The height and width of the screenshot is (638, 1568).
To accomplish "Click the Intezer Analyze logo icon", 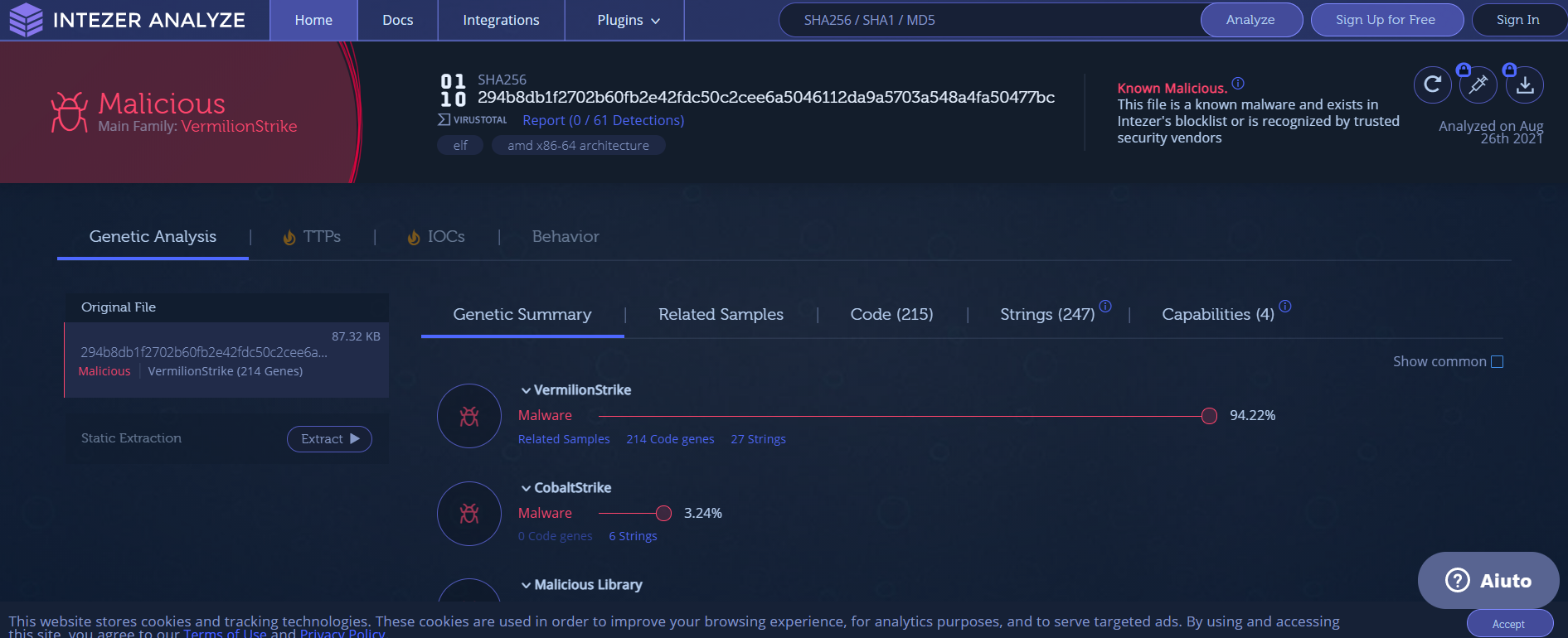I will pos(26,20).
